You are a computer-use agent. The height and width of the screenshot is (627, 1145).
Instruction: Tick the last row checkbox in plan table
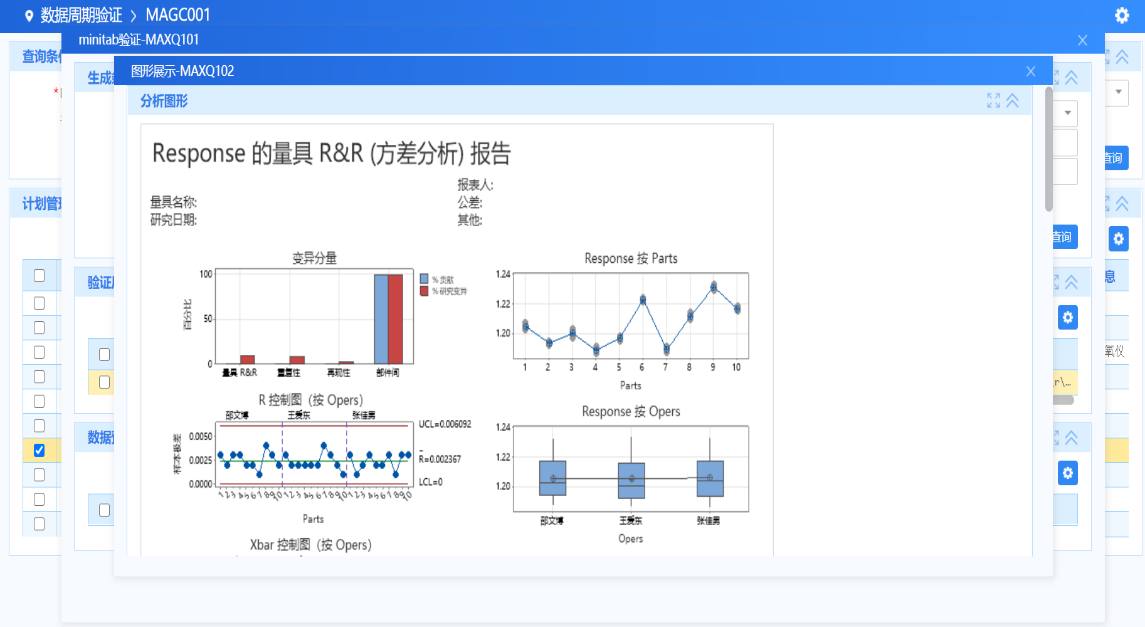pos(39,524)
